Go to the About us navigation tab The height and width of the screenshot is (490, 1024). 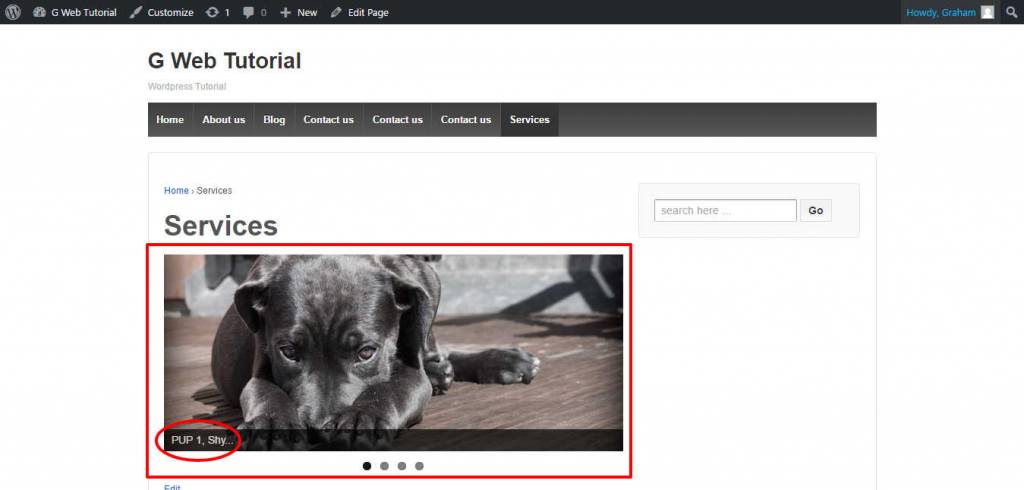coord(223,120)
